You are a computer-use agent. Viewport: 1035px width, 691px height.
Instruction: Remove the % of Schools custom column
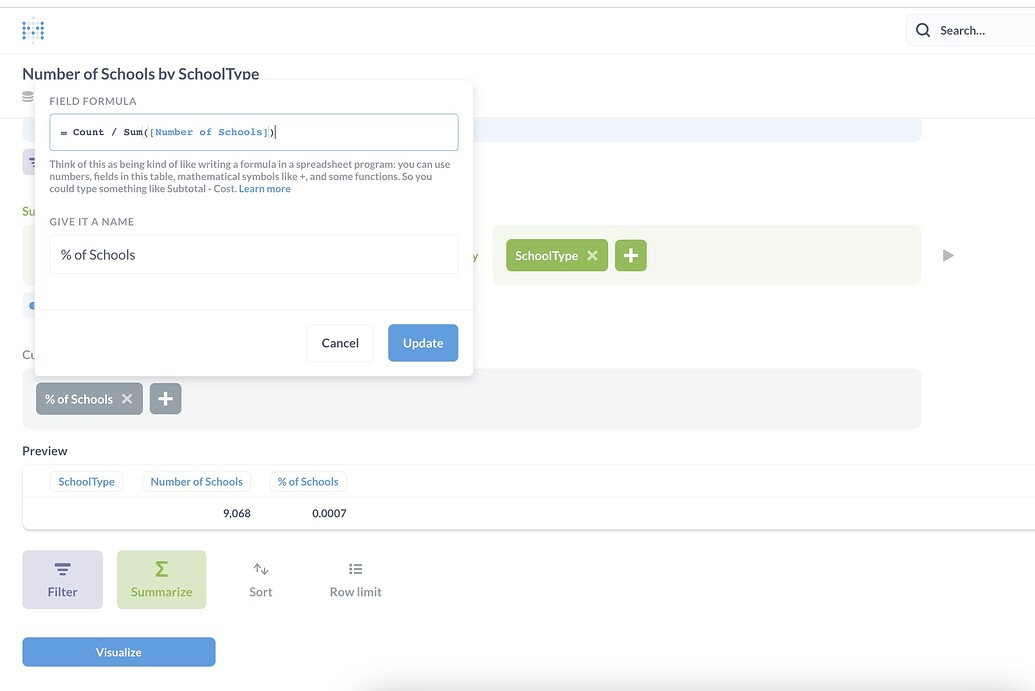click(127, 398)
